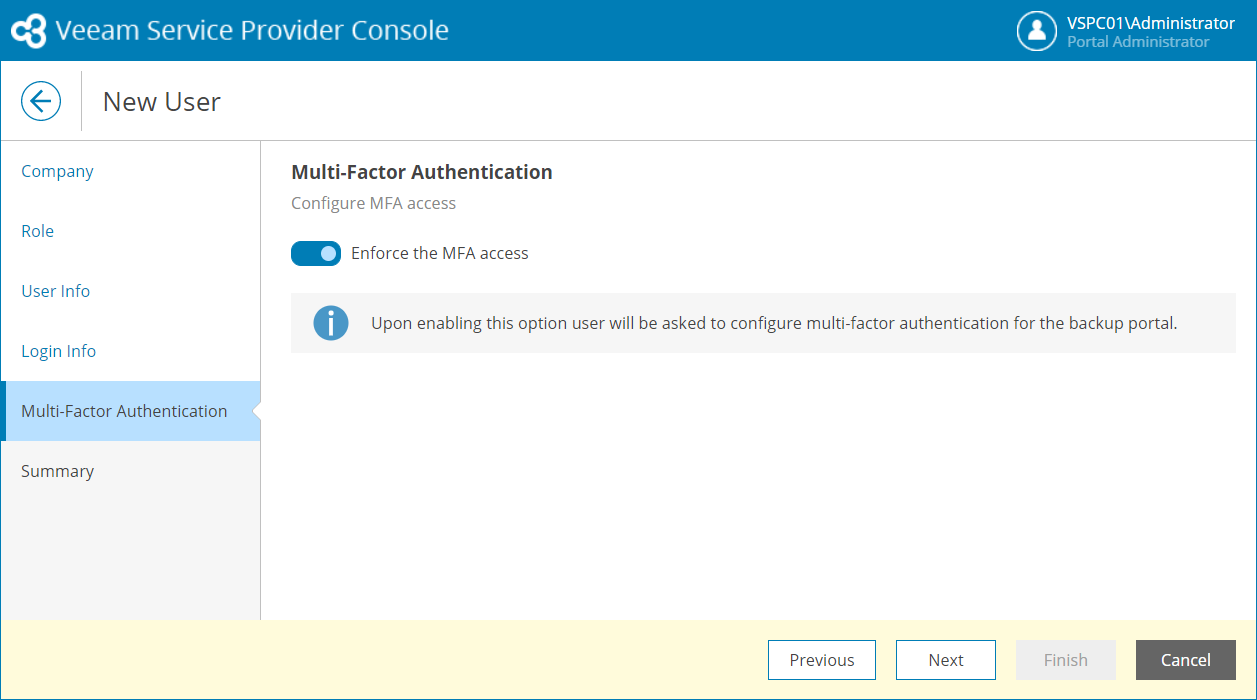Click the blue info icon

[x=331, y=323]
